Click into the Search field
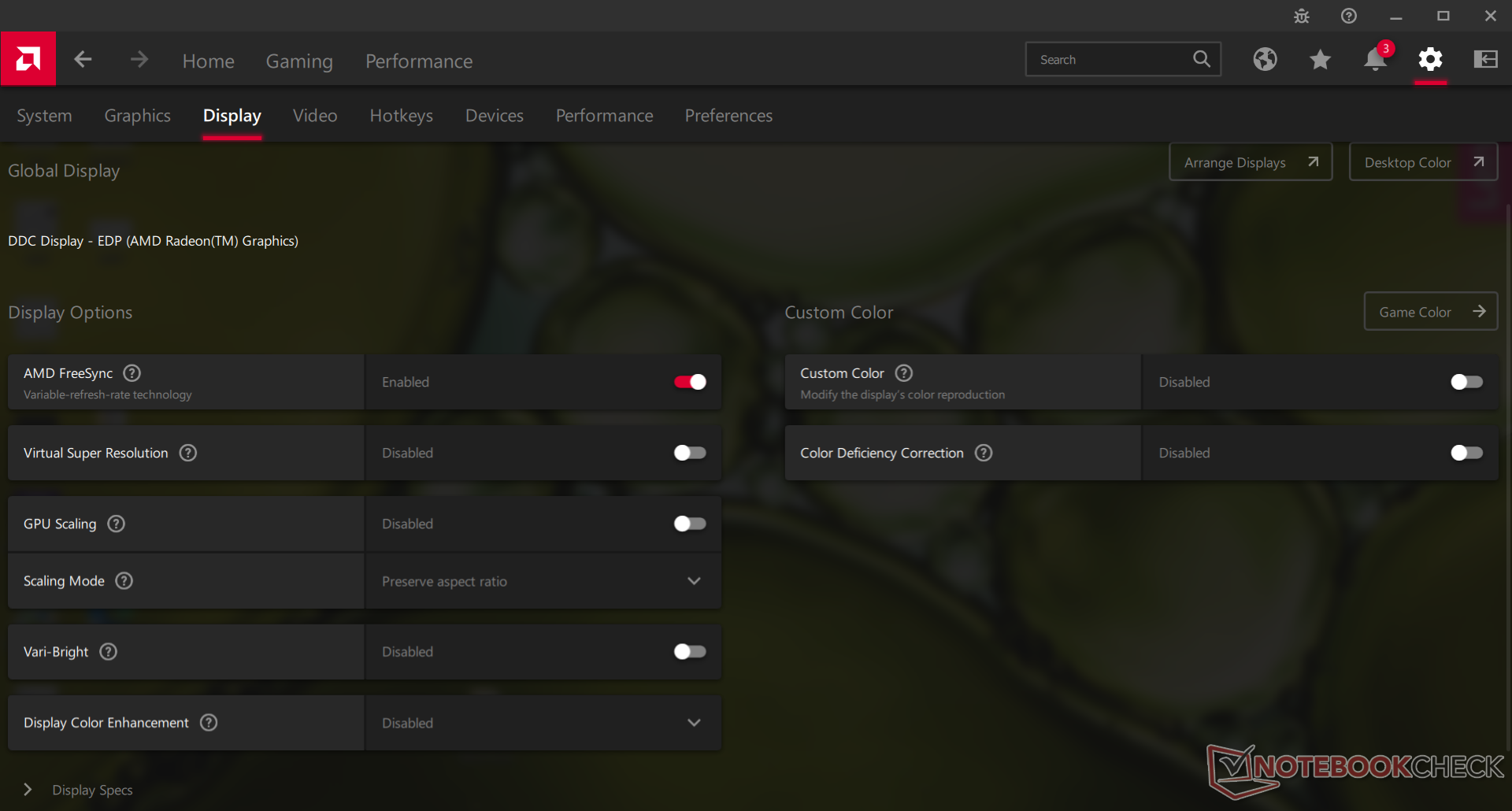 [1110, 60]
